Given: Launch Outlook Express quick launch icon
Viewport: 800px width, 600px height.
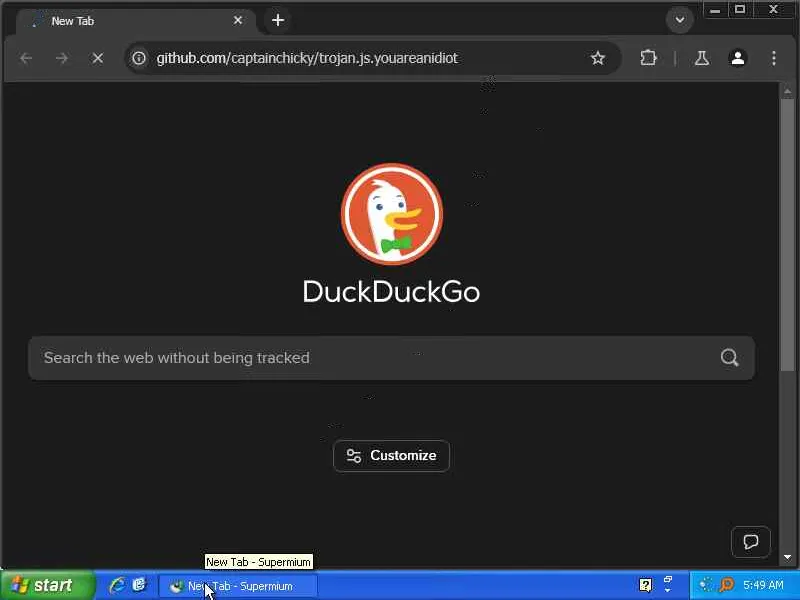Looking at the screenshot, I should [139, 585].
